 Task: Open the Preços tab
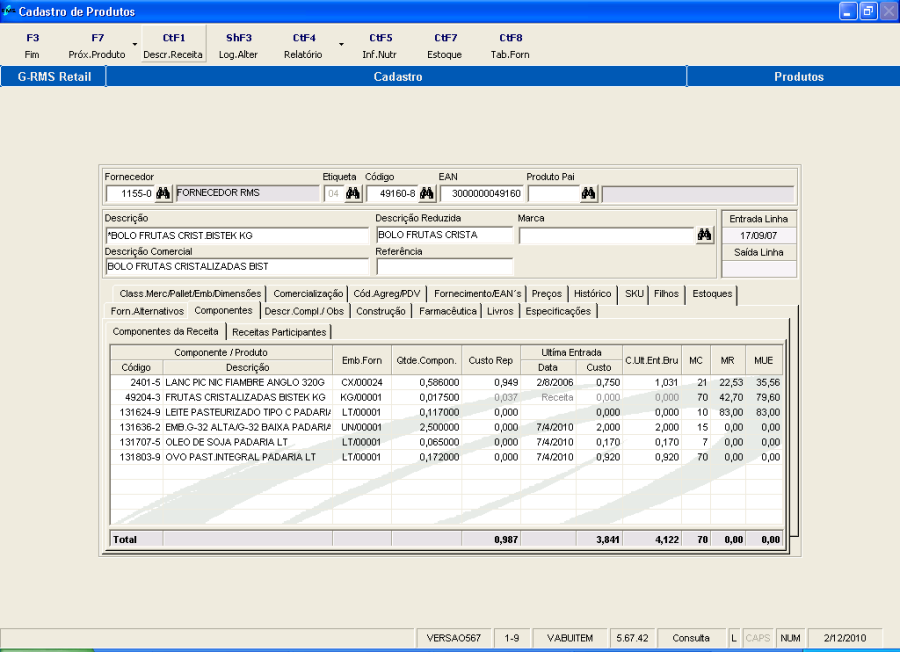tap(547, 294)
